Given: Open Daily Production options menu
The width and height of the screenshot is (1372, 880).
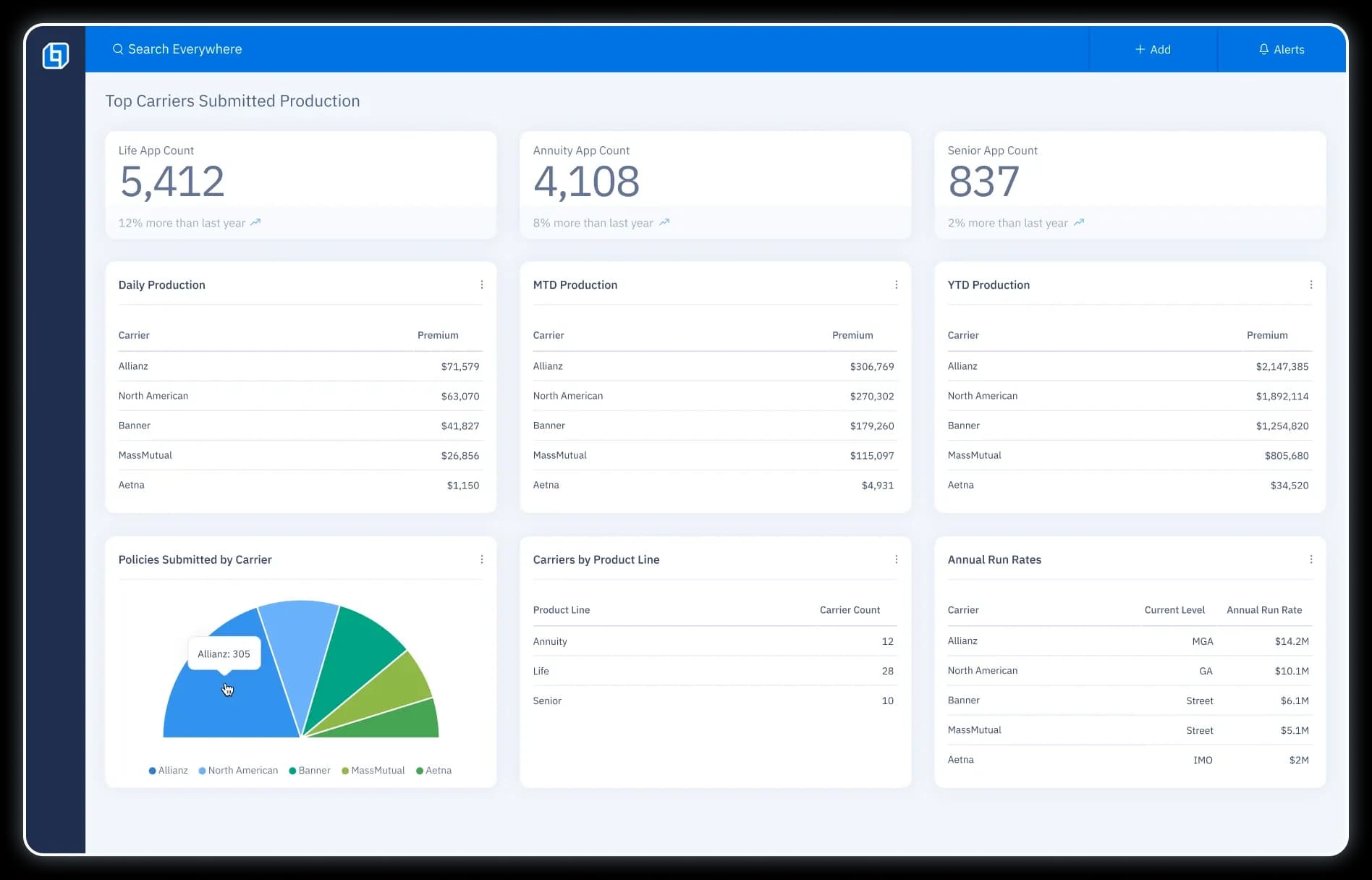Looking at the screenshot, I should click(482, 284).
